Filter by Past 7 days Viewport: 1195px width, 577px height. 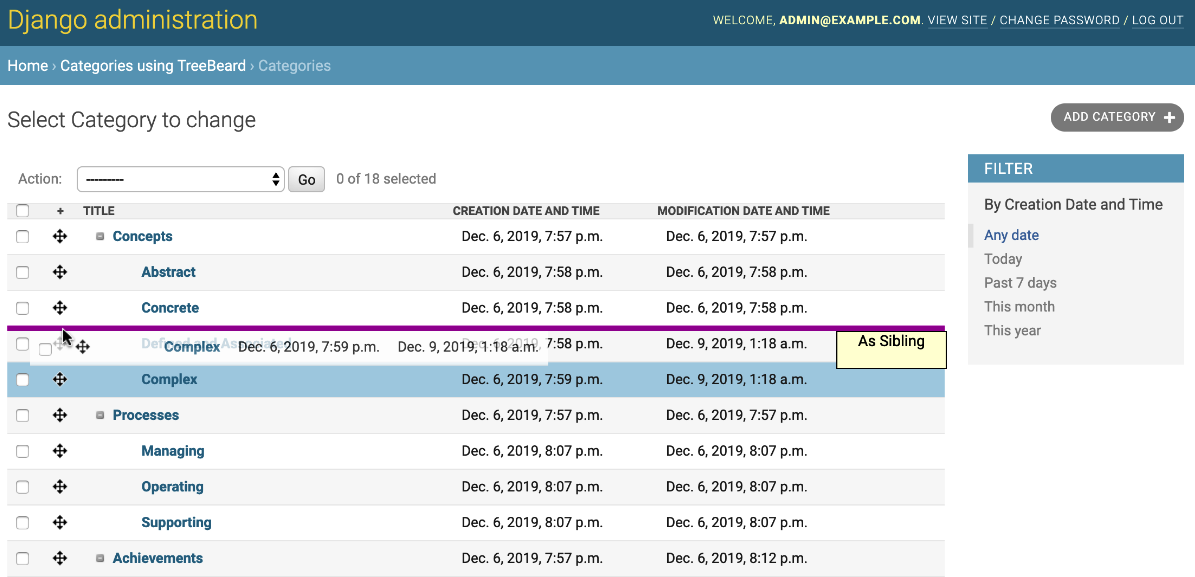(1020, 283)
